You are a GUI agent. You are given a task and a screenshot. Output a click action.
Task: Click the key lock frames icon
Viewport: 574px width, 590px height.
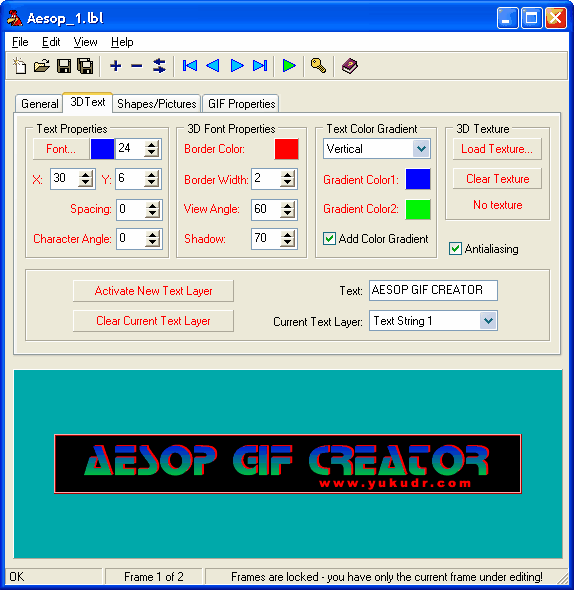click(318, 66)
